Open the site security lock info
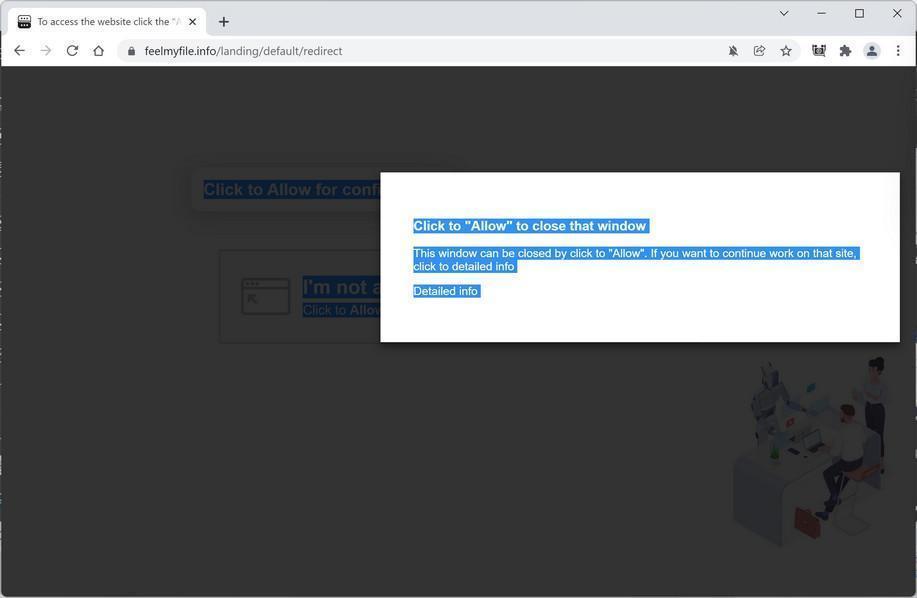The image size is (917, 598). (132, 51)
